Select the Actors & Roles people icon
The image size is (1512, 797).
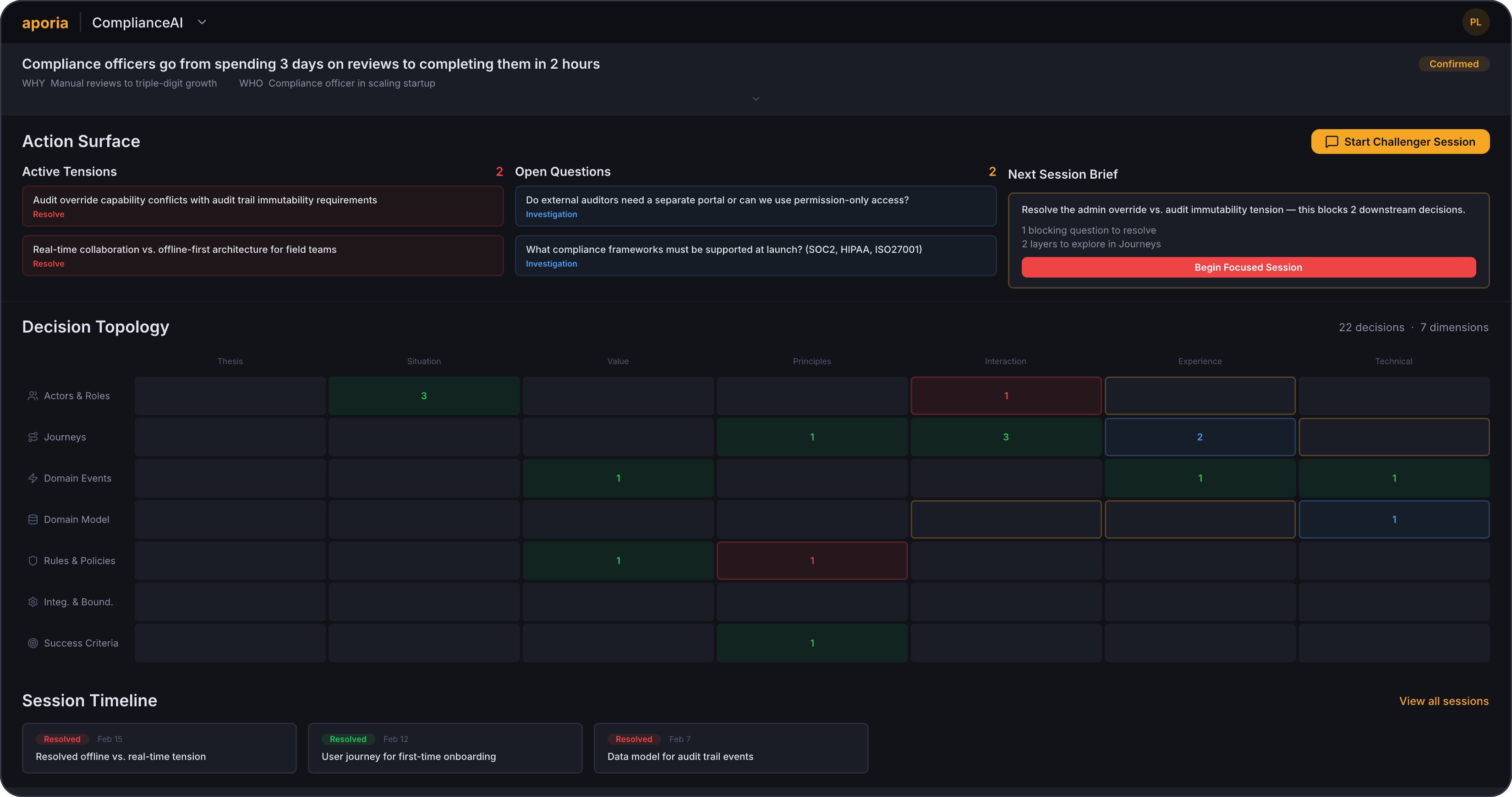tap(33, 396)
